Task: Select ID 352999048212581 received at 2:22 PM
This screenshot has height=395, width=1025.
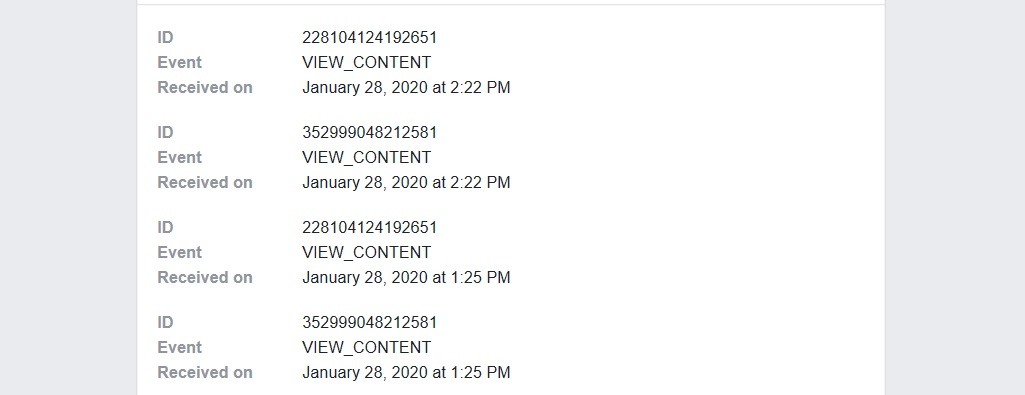Action: tap(369, 133)
